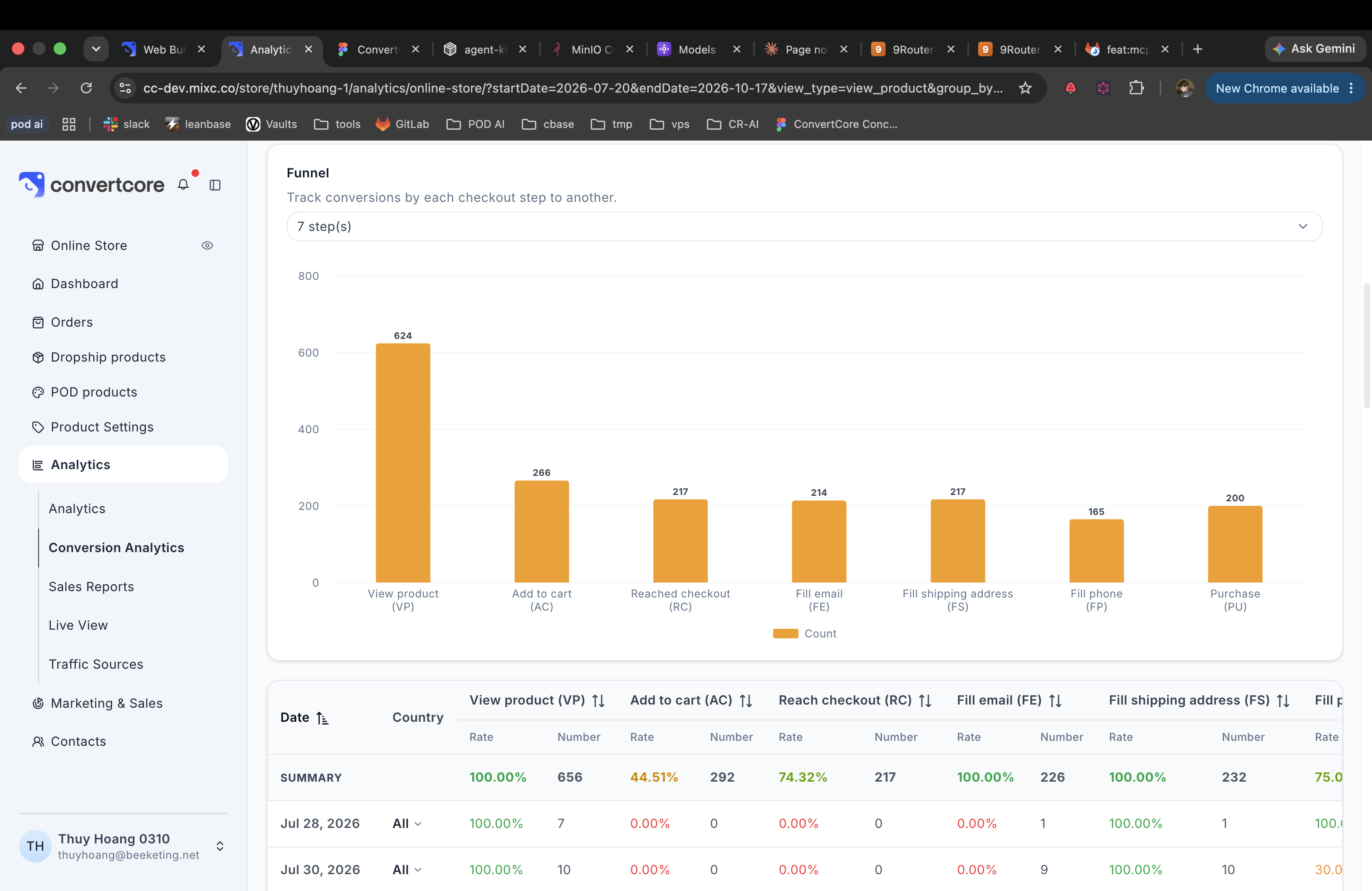
Task: Switch to the MinIO browser tab
Action: coord(593,49)
